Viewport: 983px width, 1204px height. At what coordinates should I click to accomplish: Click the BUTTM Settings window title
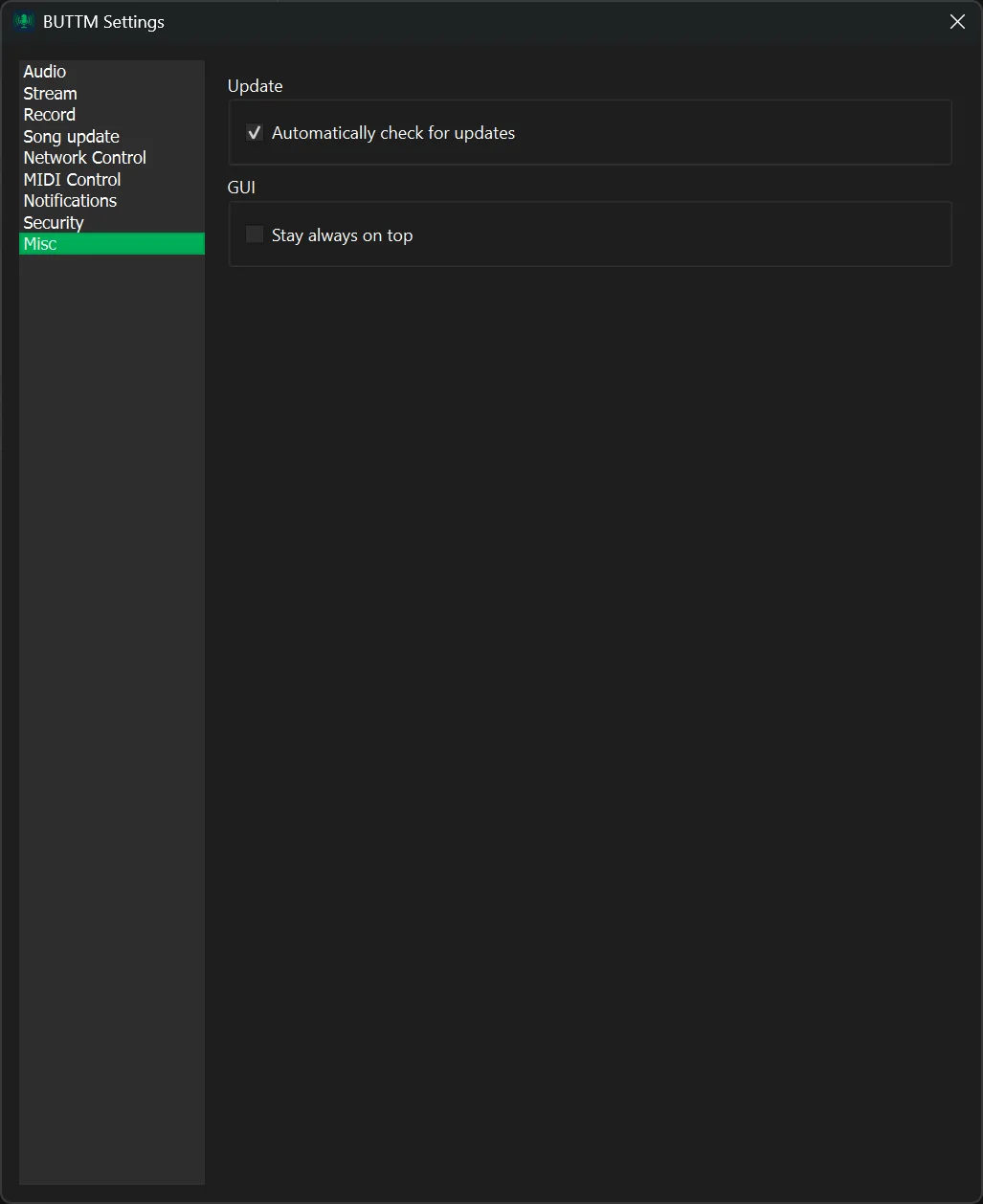pos(103,21)
